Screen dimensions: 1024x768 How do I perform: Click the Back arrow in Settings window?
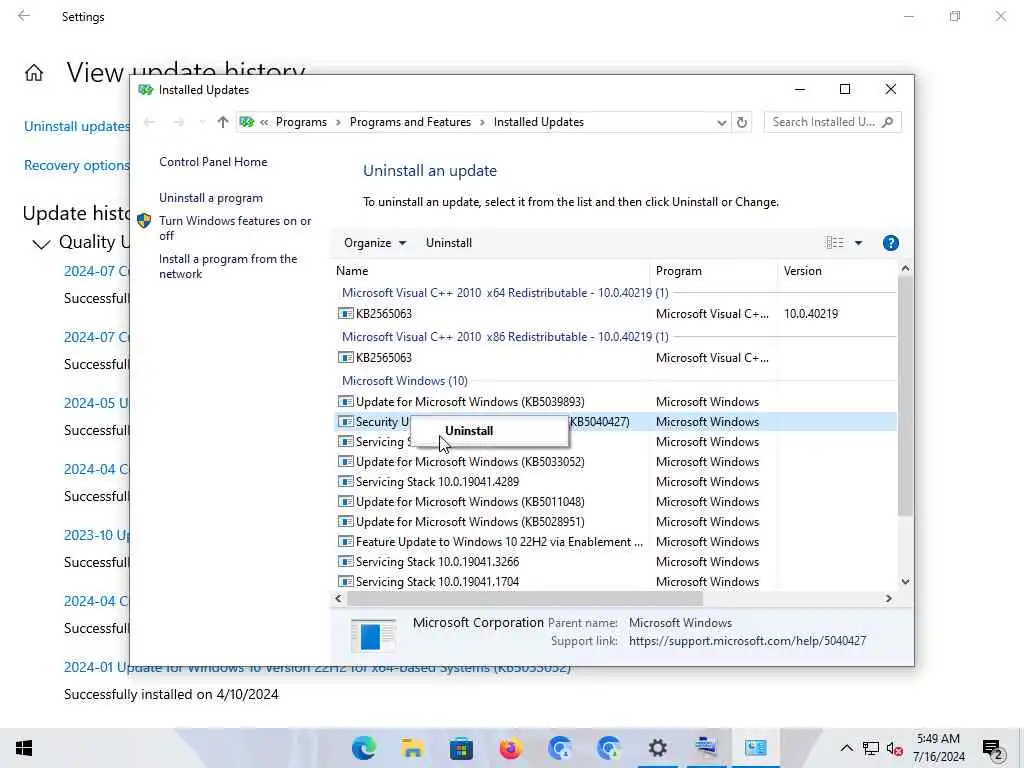tap(24, 16)
